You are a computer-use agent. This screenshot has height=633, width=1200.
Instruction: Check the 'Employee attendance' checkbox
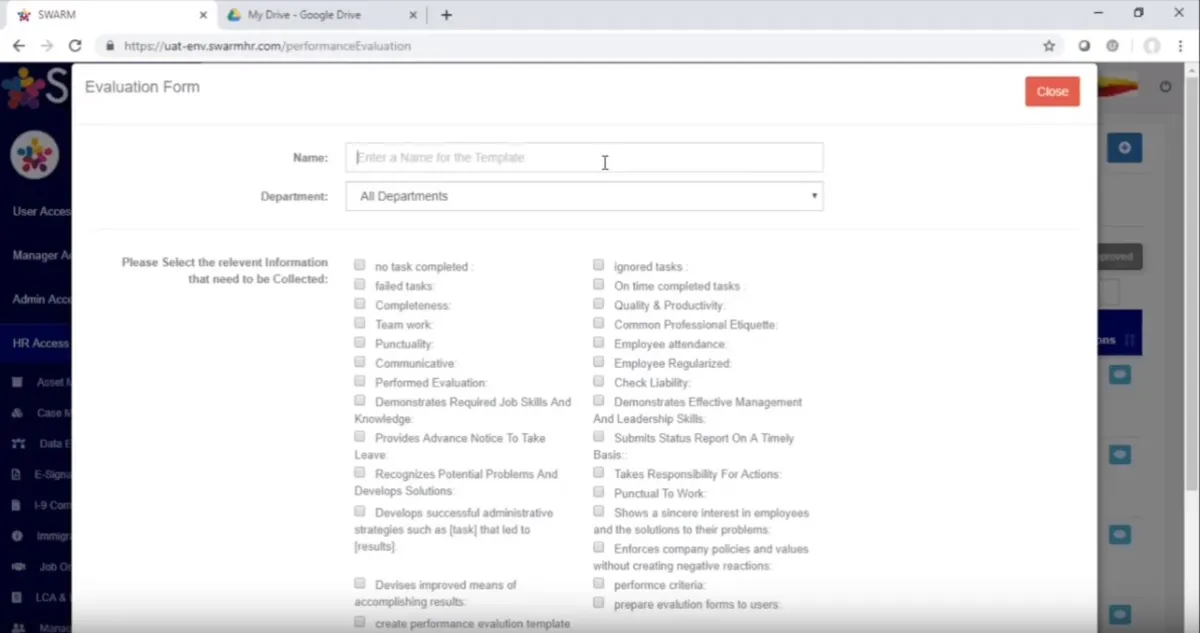click(599, 342)
